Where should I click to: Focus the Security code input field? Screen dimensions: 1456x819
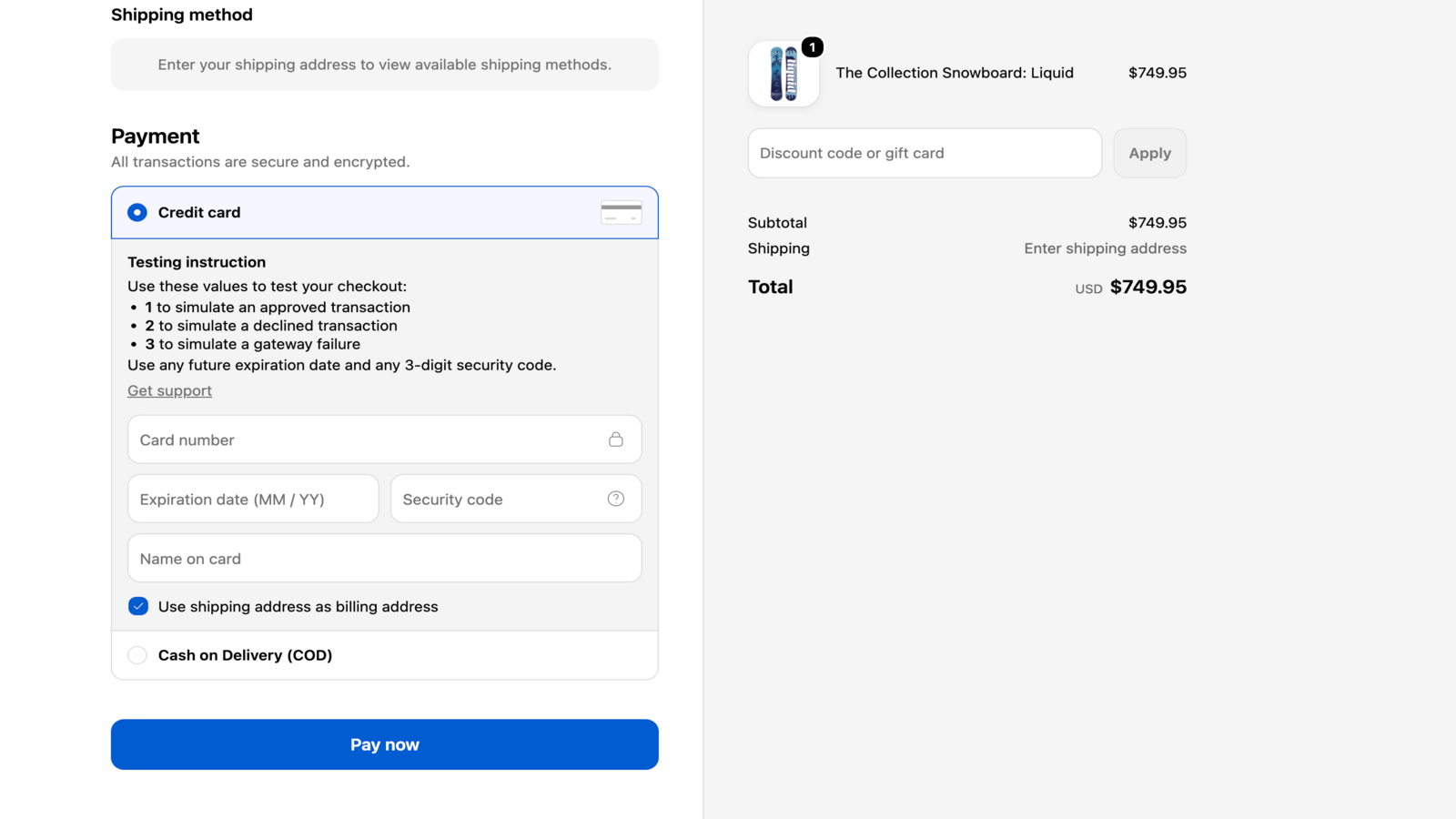[516, 499]
